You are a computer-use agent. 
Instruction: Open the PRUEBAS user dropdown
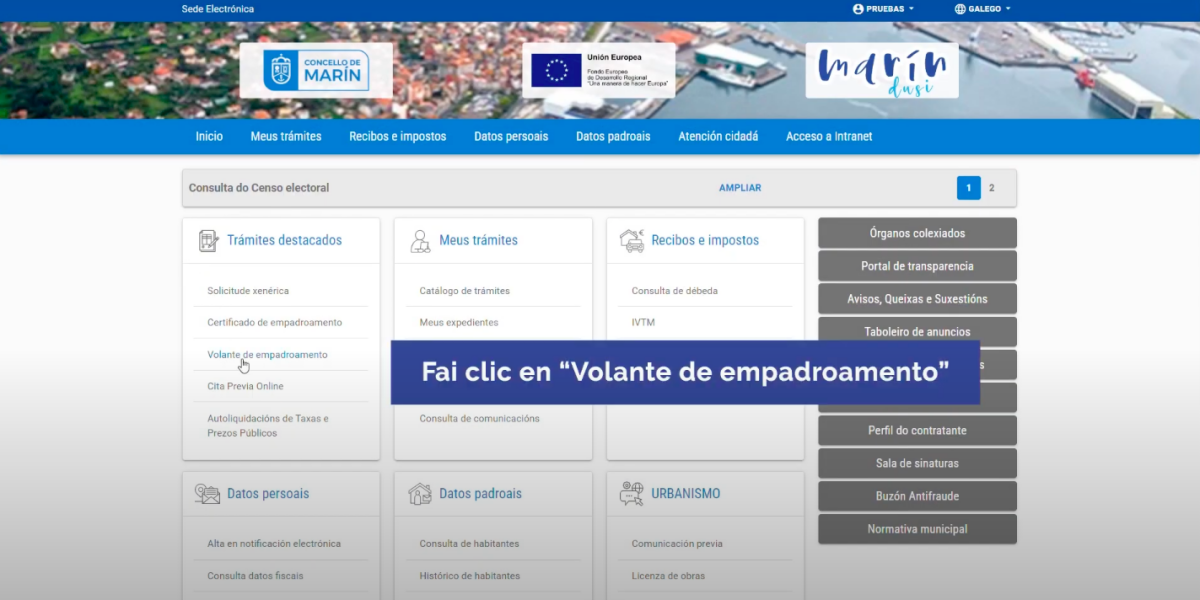point(884,9)
